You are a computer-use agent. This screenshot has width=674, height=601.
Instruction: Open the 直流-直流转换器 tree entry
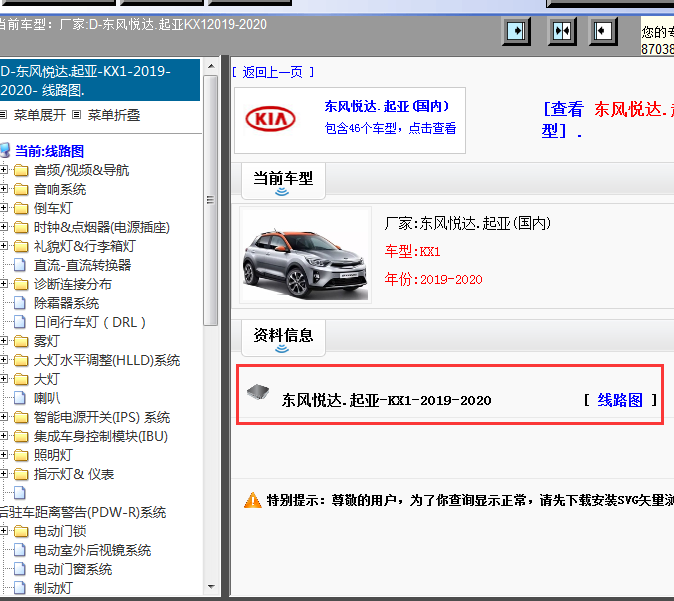83,265
